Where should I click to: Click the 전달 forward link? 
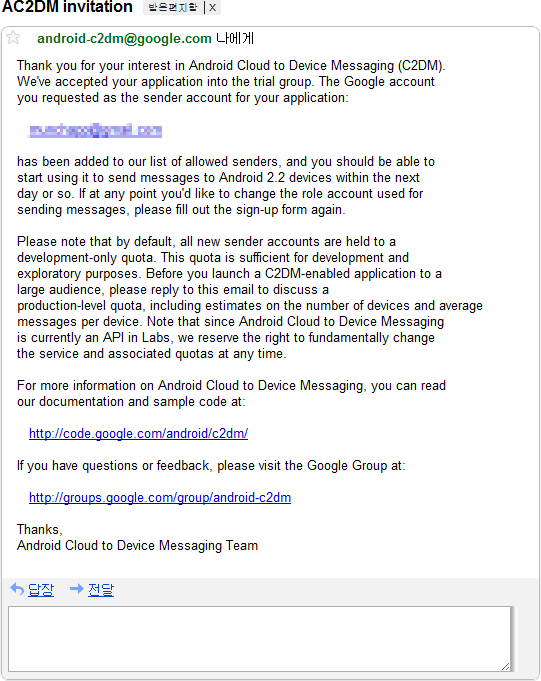pos(101,589)
